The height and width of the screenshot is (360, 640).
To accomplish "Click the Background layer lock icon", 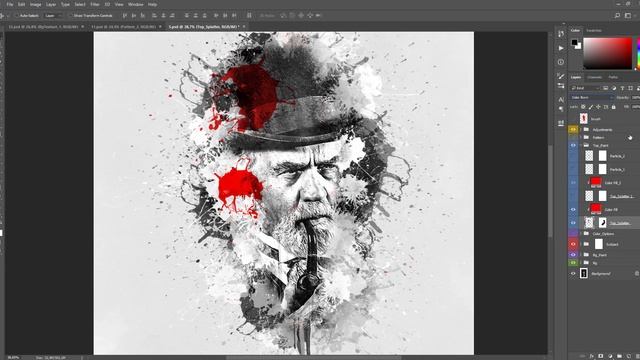I will point(637,273).
